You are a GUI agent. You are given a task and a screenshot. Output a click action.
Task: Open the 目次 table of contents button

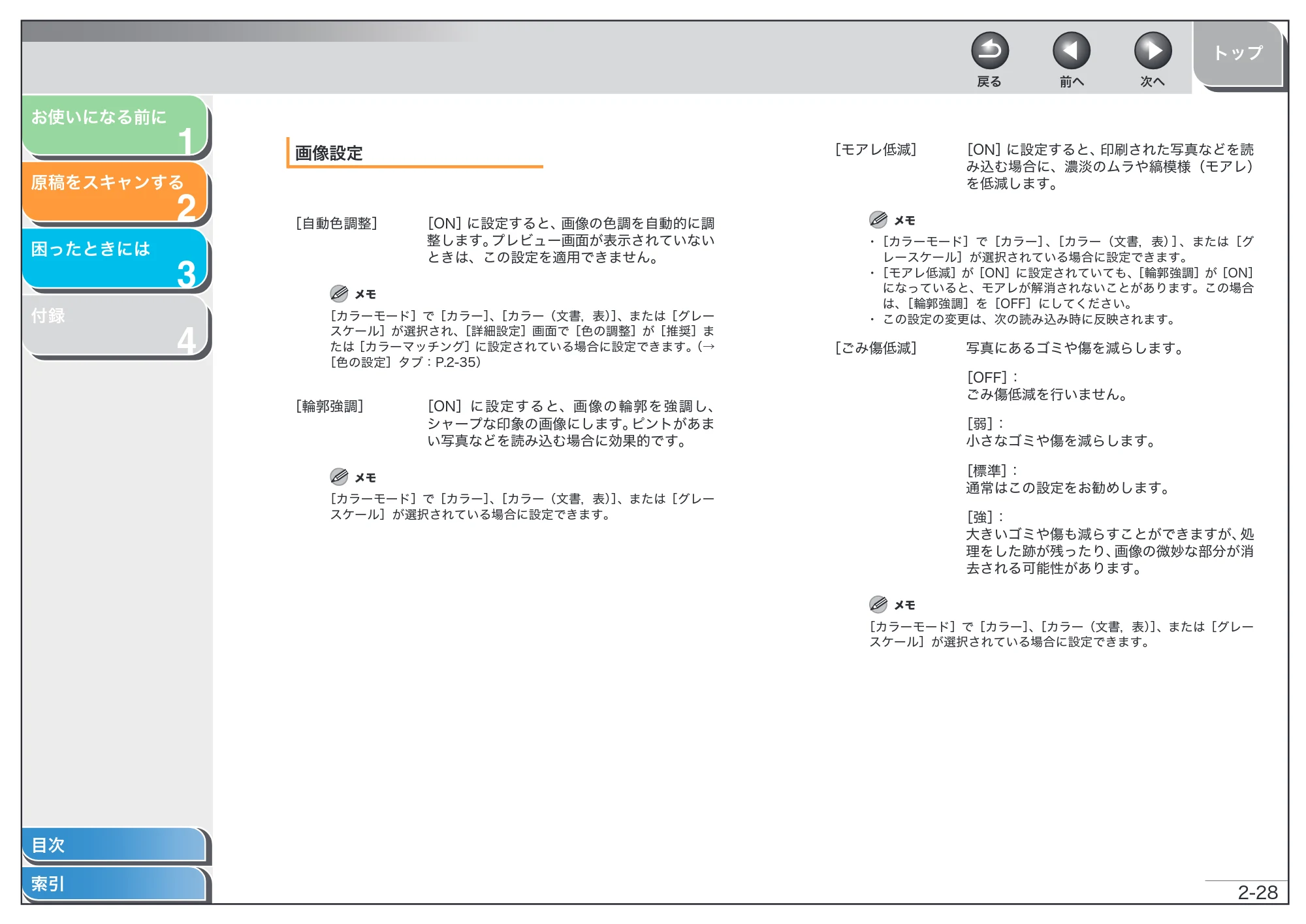click(114, 844)
